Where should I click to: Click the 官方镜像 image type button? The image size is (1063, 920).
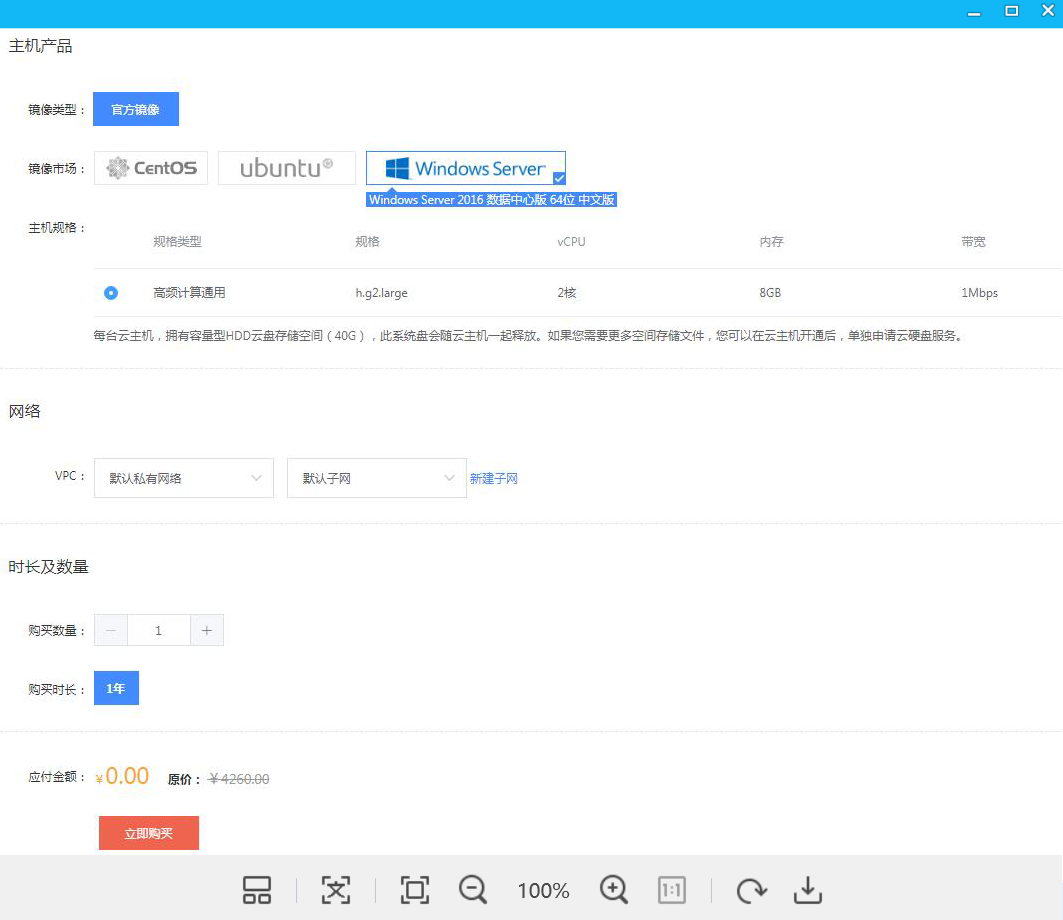tap(136, 109)
